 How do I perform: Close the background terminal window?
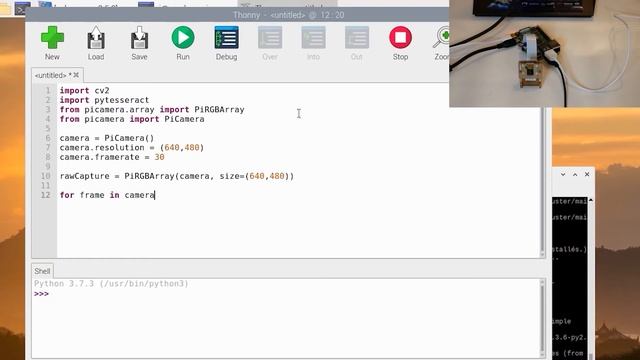click(587, 174)
